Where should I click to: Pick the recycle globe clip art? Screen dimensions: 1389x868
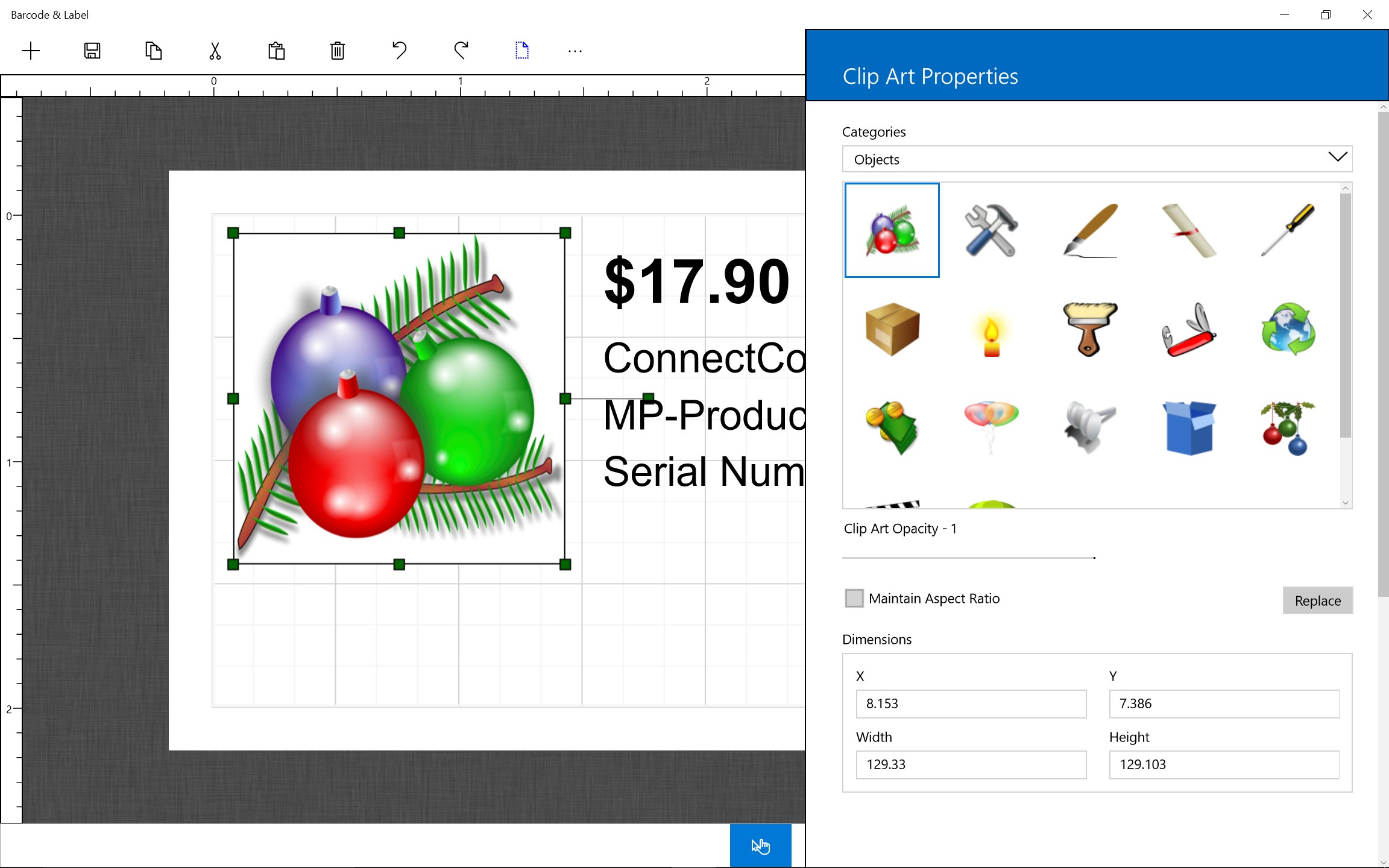(x=1288, y=329)
